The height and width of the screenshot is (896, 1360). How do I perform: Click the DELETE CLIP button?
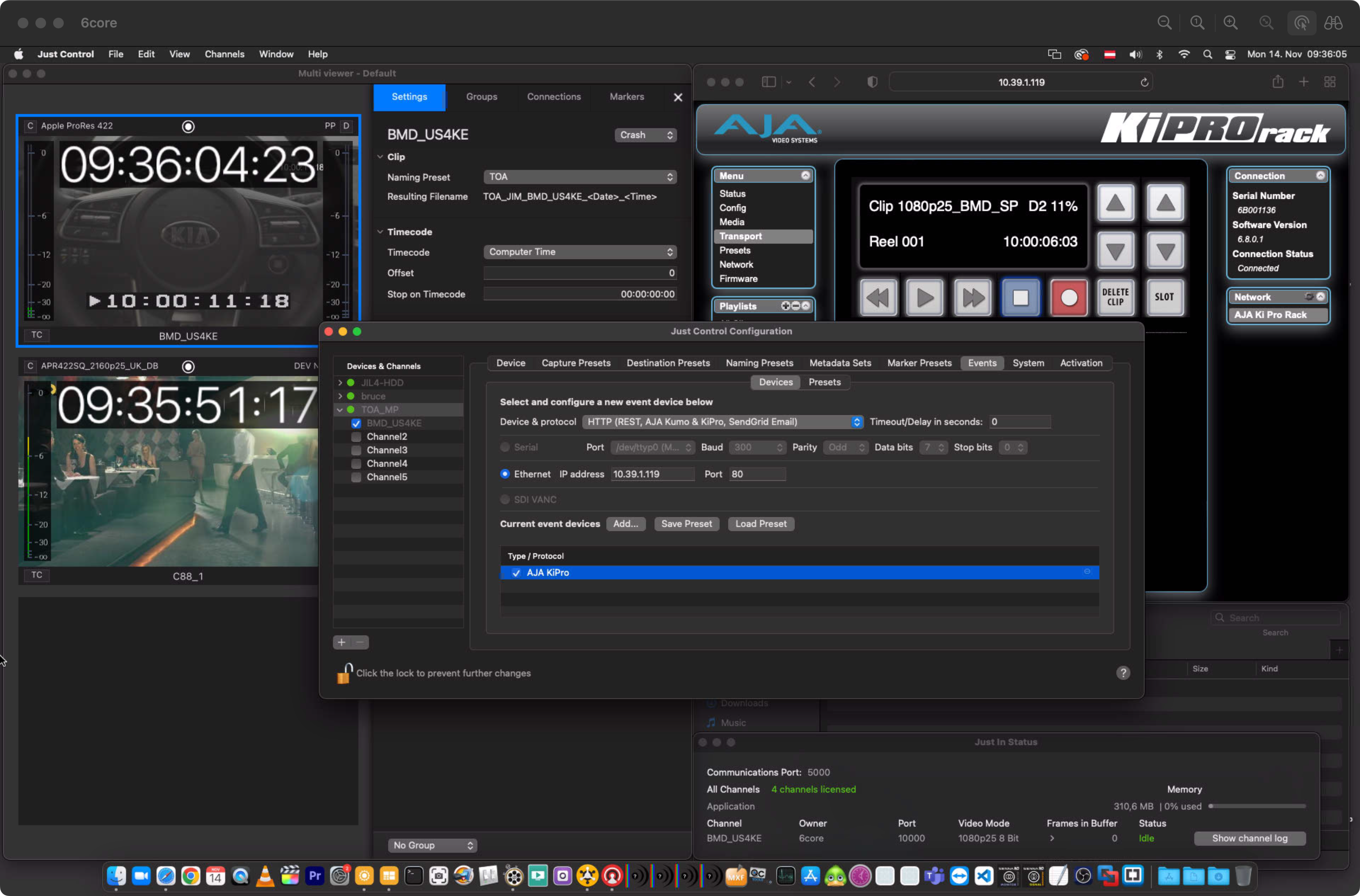click(1116, 297)
